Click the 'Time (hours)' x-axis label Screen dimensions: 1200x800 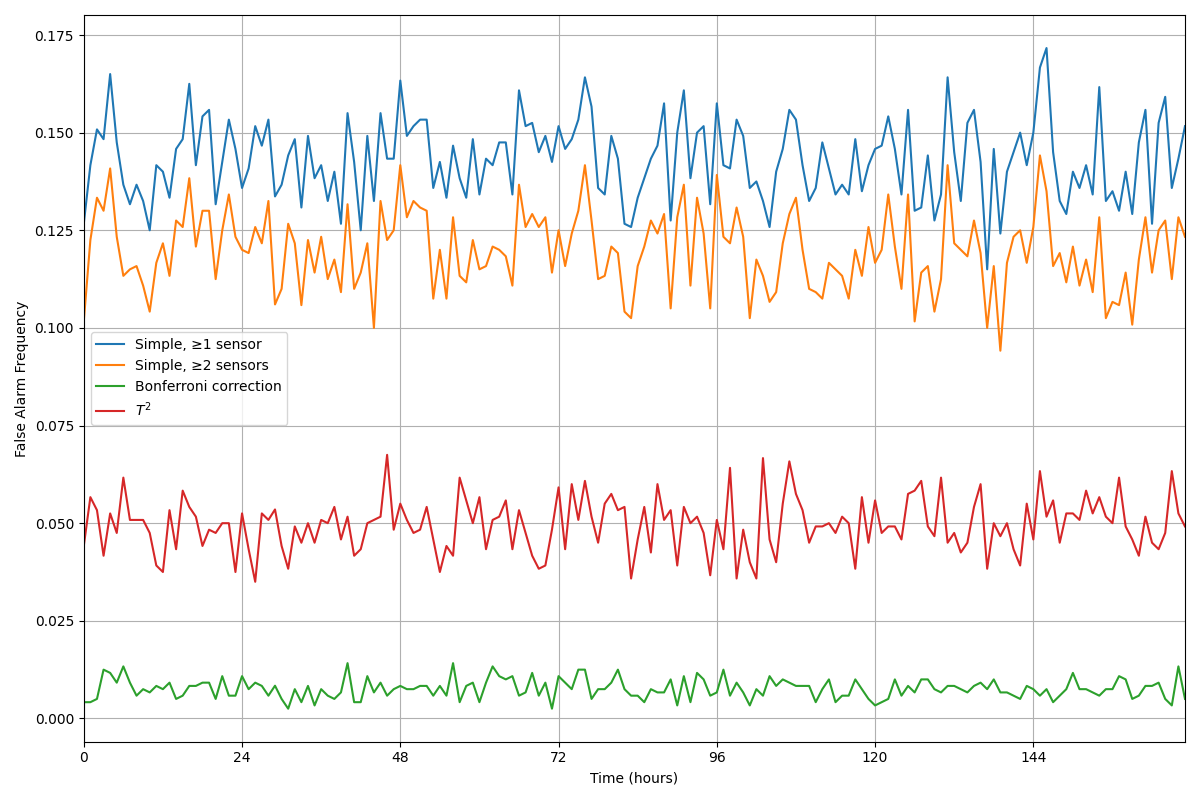coord(634,778)
